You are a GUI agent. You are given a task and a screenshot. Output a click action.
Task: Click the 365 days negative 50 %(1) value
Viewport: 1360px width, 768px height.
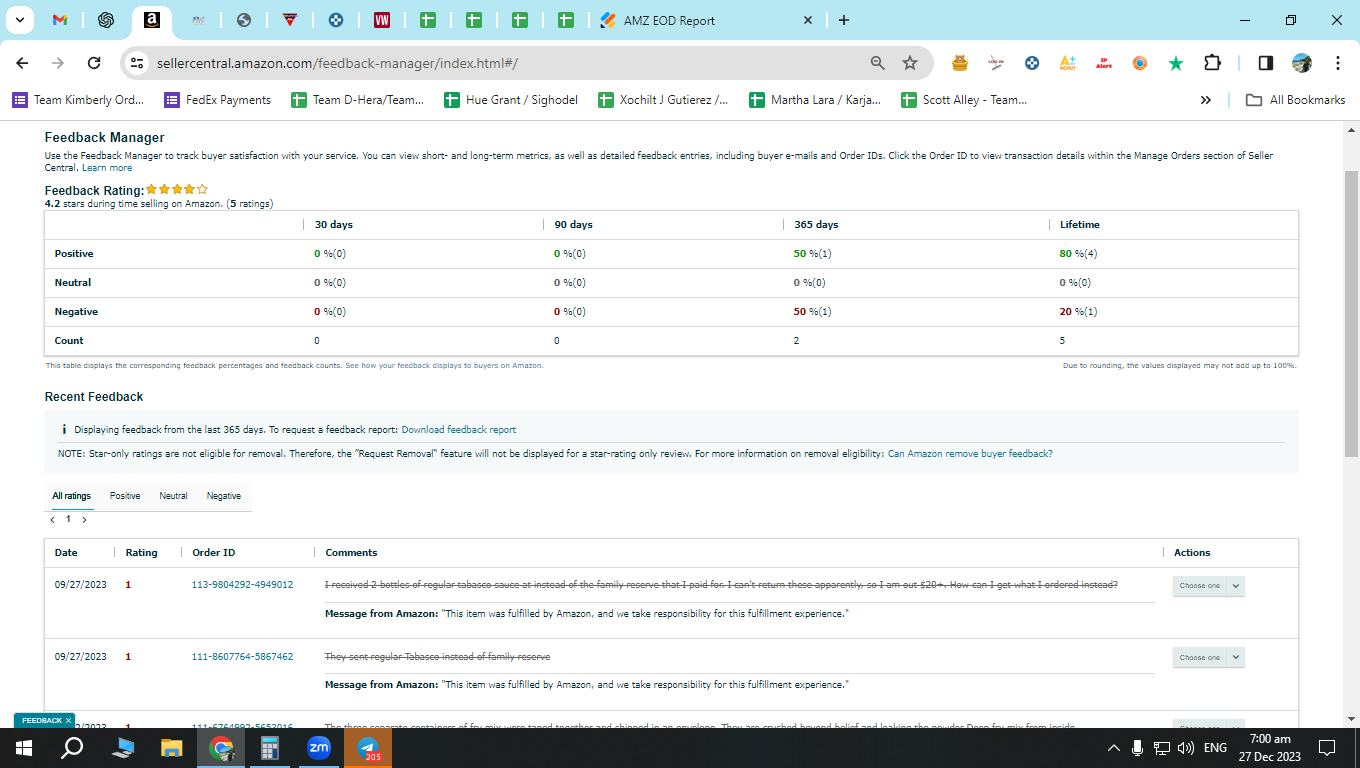(x=812, y=312)
